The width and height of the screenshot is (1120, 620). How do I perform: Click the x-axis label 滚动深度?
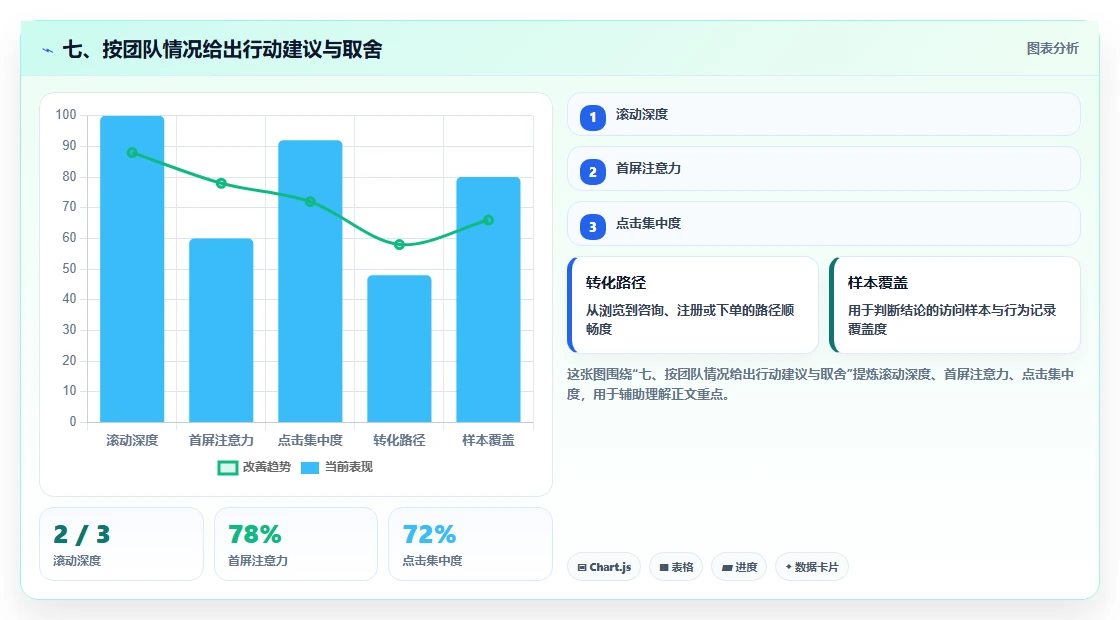[x=132, y=441]
